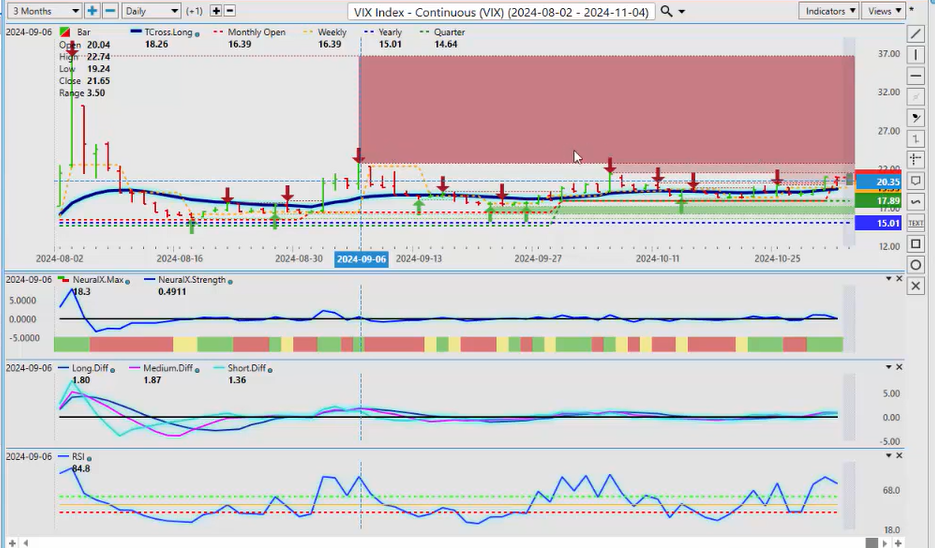Screen dimensions: 935x548
Task: Click RSI settings dot
Action: (89, 458)
